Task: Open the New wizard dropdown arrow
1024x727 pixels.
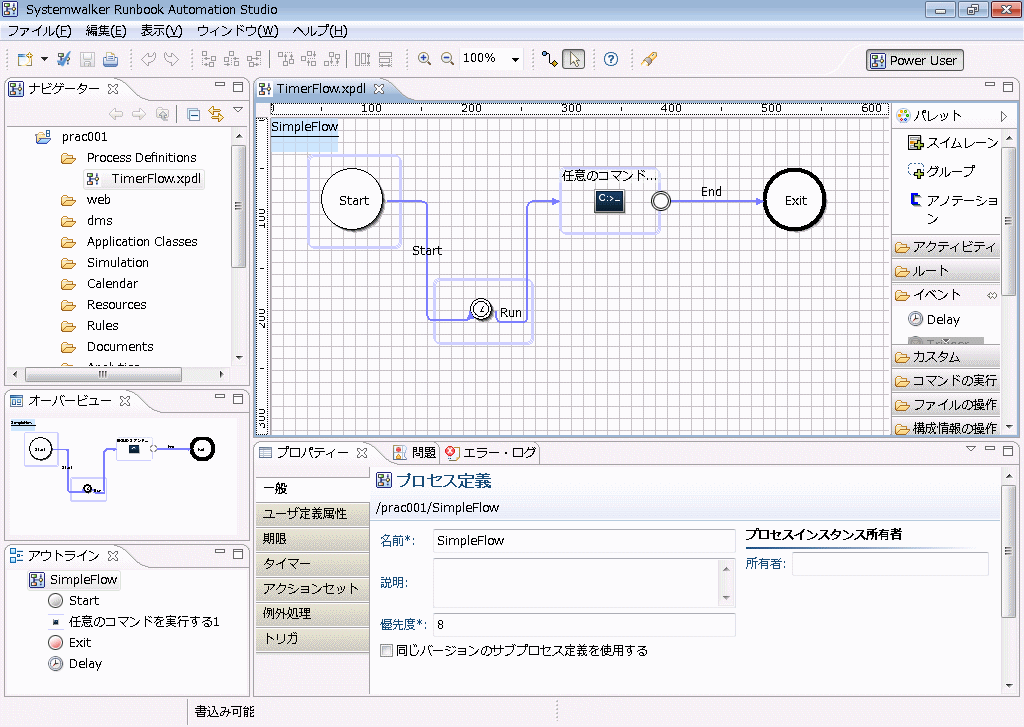Action: pyautogui.click(x=44, y=59)
